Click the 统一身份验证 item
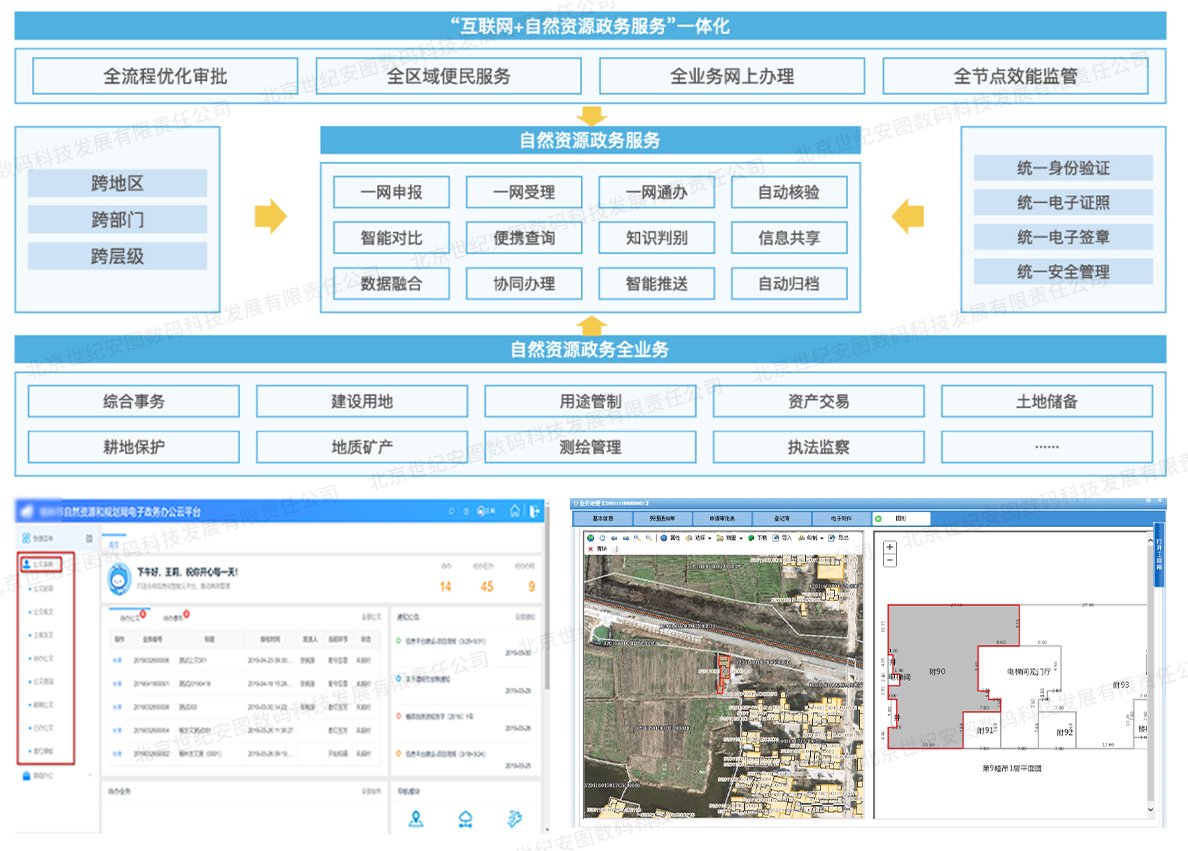Image resolution: width=1188 pixels, height=851 pixels. pos(1063,169)
